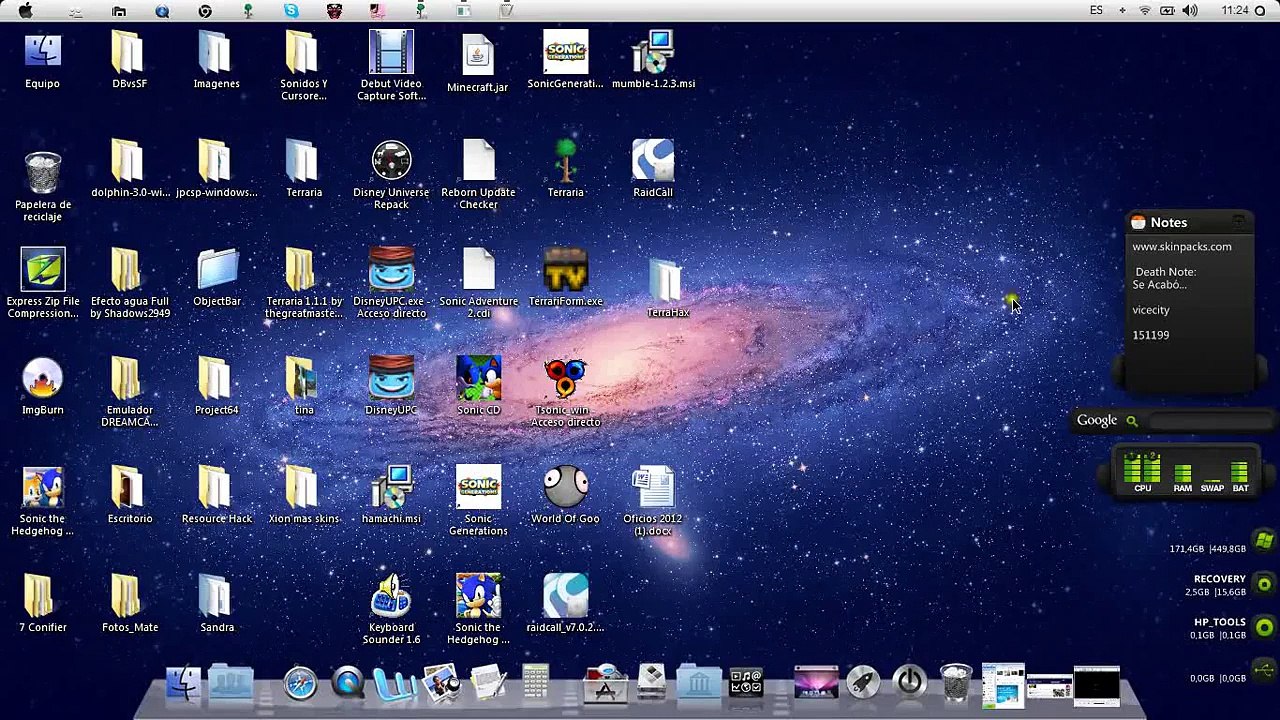The width and height of the screenshot is (1280, 720).
Task: Open the Emulador DREAMCAST folder
Action: pyautogui.click(x=128, y=379)
